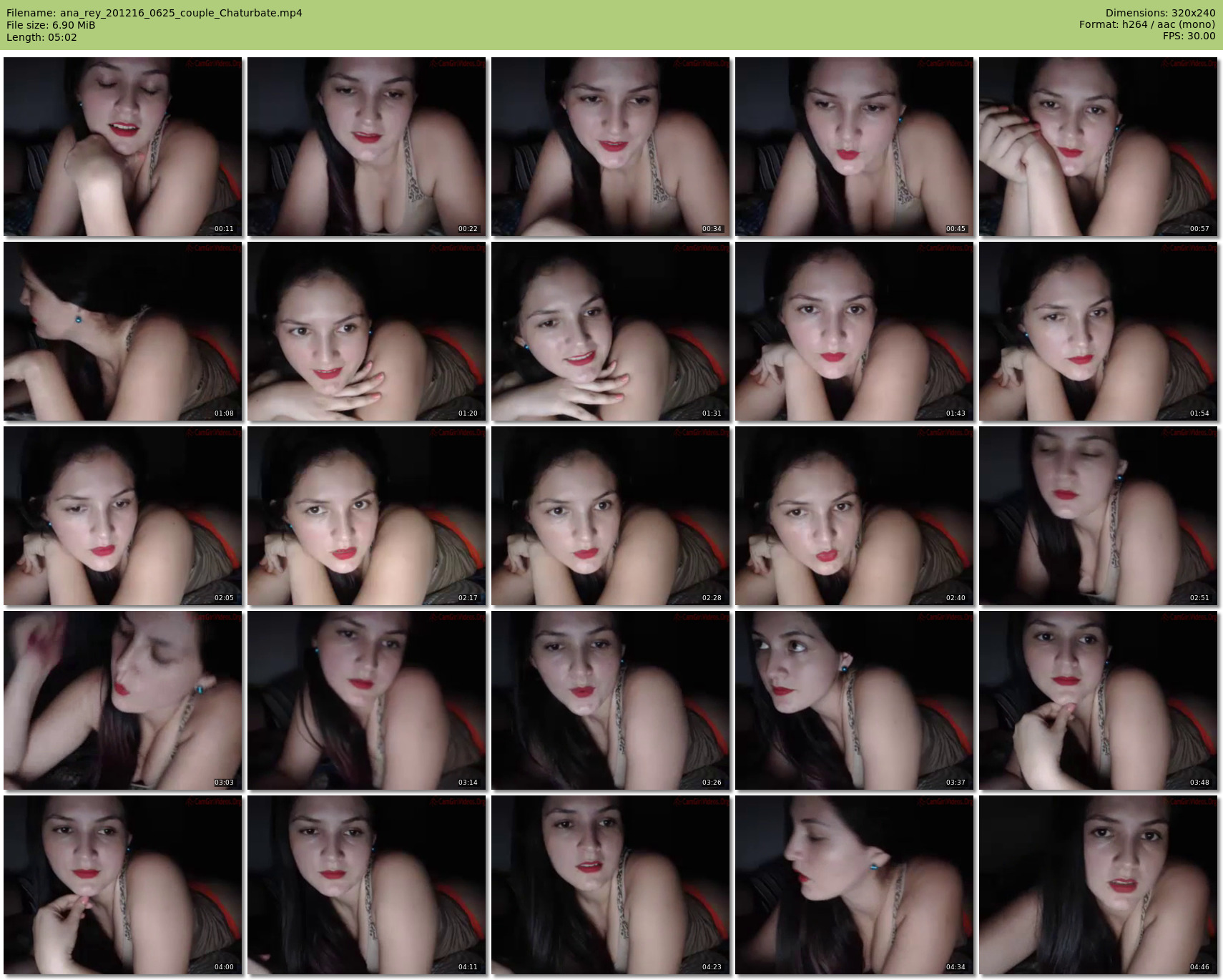Screen dimensions: 1223x980
Task: Click the Dimensions 320x240 label
Action: [x=1160, y=13]
